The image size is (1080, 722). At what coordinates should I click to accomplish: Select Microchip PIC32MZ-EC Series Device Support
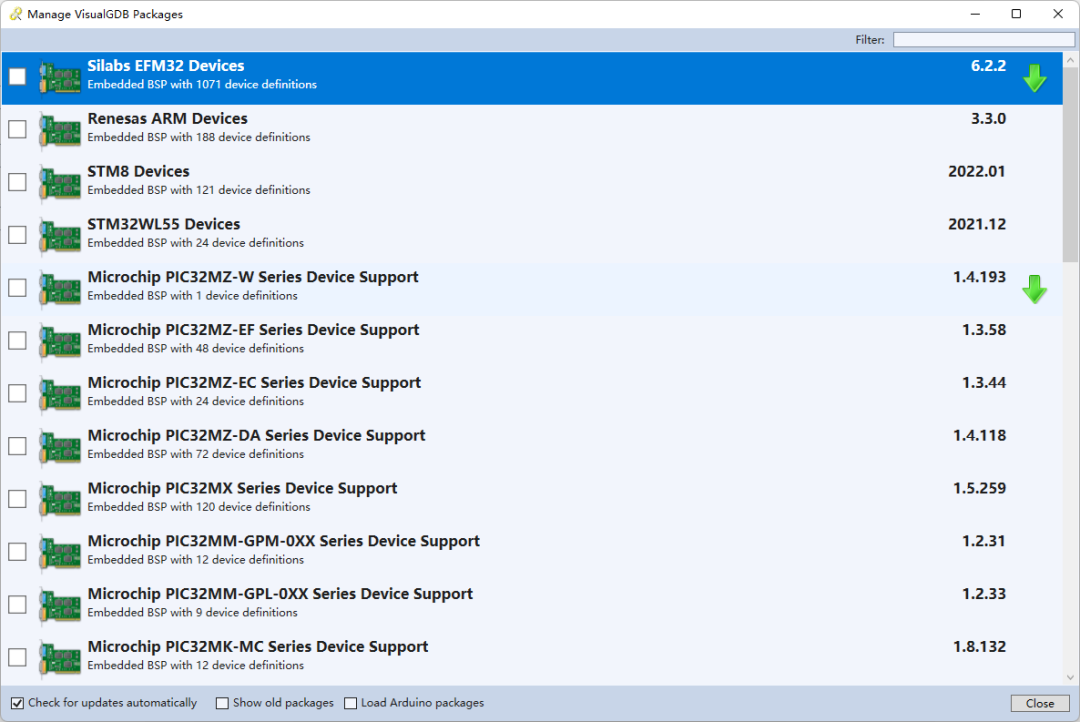(x=254, y=382)
